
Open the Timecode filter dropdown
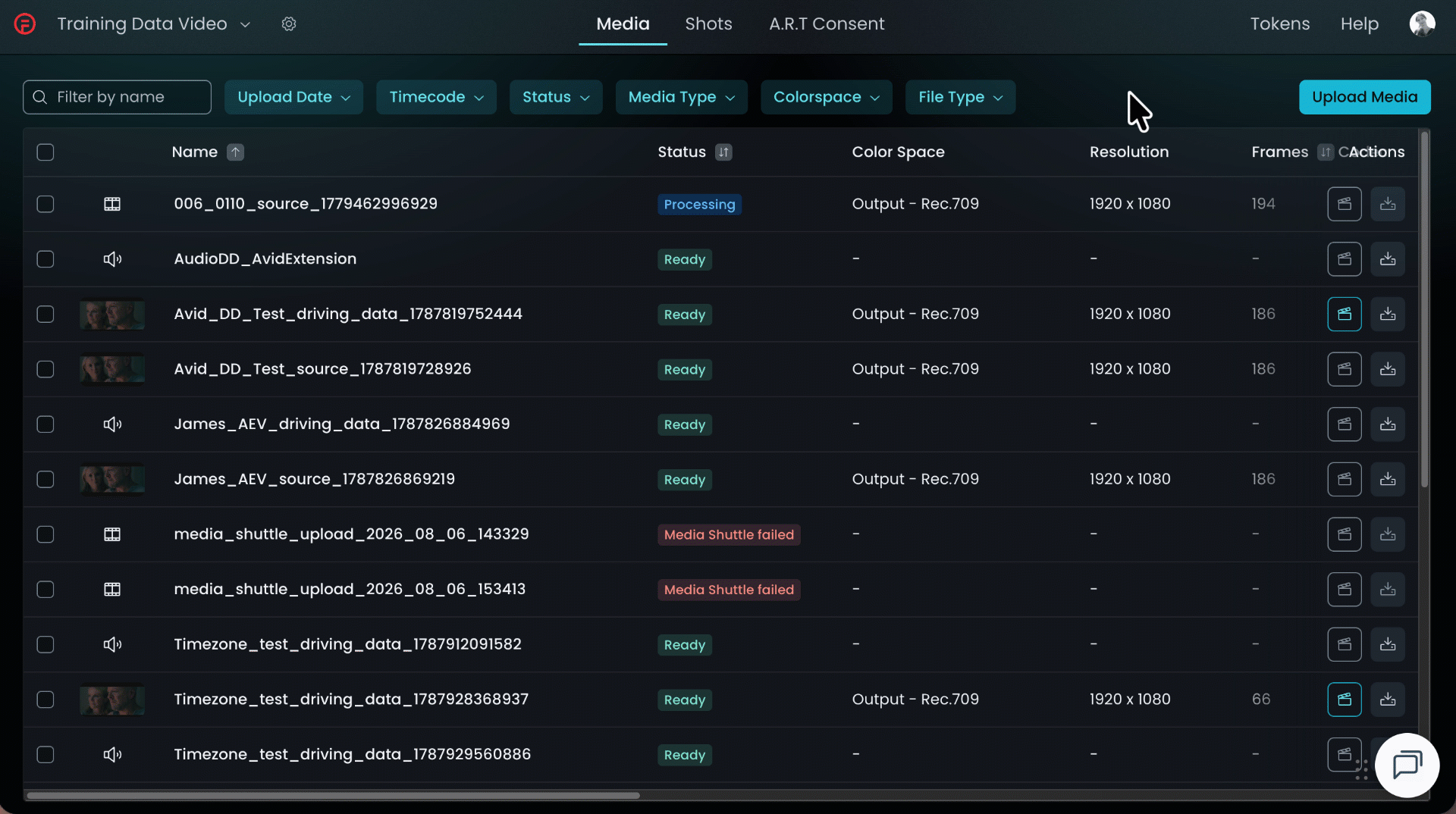click(x=436, y=97)
